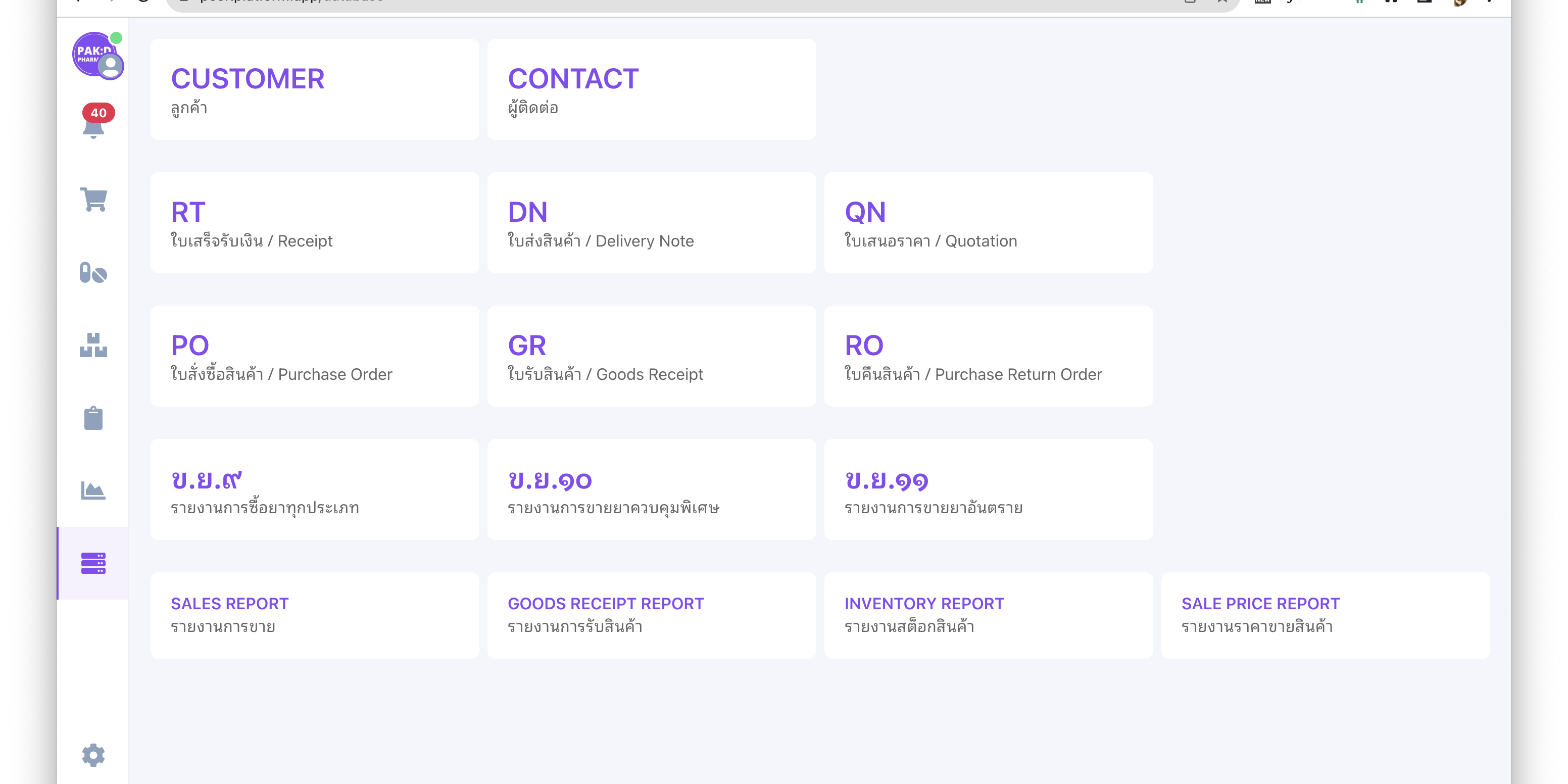
Task: Click the QN Quotation card
Action: point(988,223)
